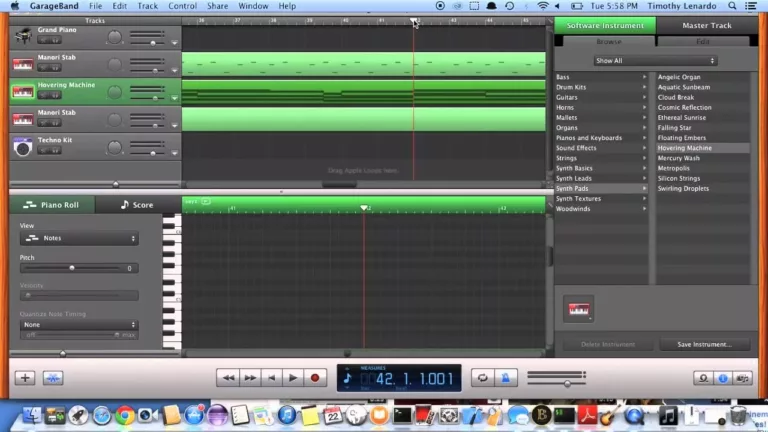Open the File menu
This screenshot has height=432, width=768.
coord(96,6)
